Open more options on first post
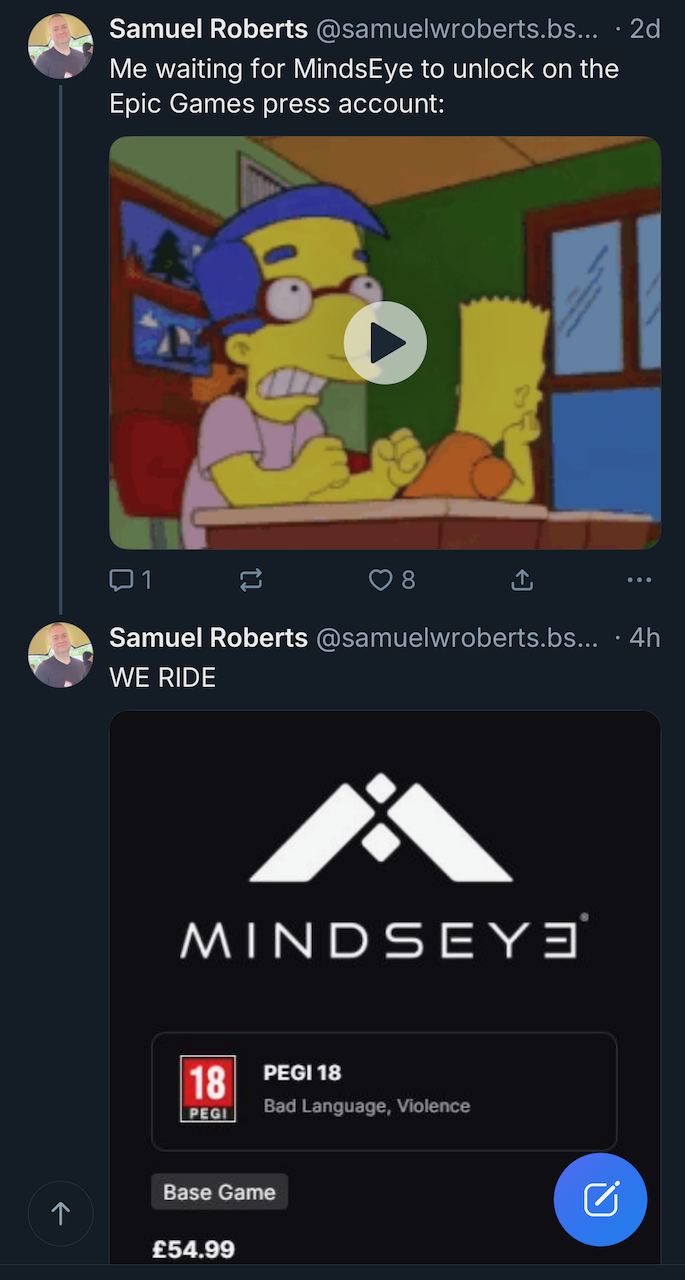685x1280 pixels. click(x=639, y=580)
